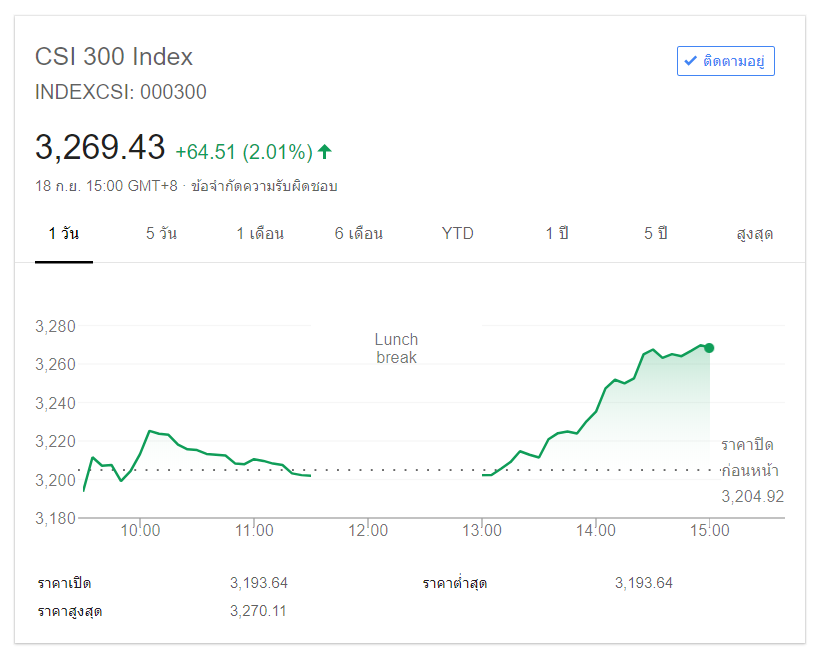Click the ราคาสูงสุด value 3,270.11
This screenshot has height=660, width=823.
(258, 610)
